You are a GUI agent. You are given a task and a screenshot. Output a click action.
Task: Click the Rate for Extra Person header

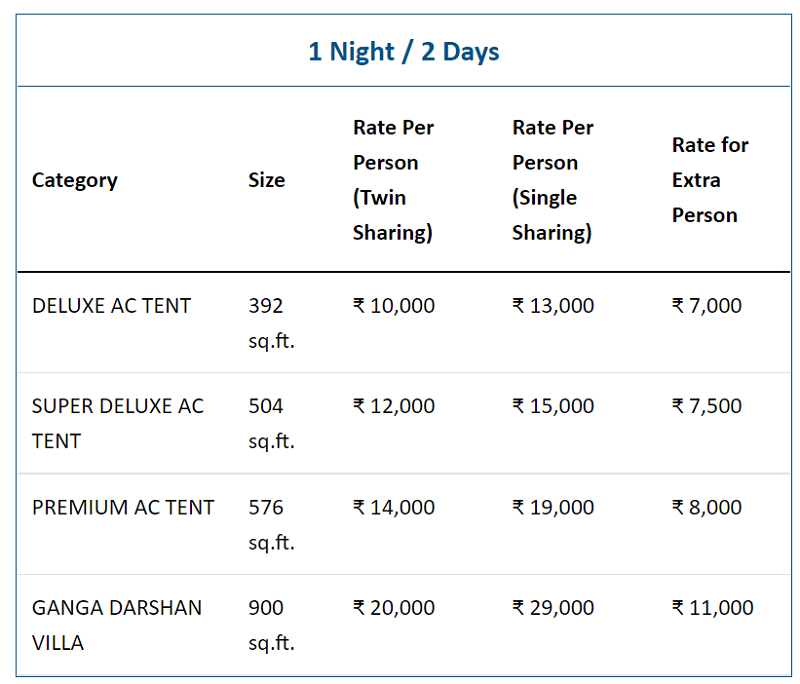[710, 180]
